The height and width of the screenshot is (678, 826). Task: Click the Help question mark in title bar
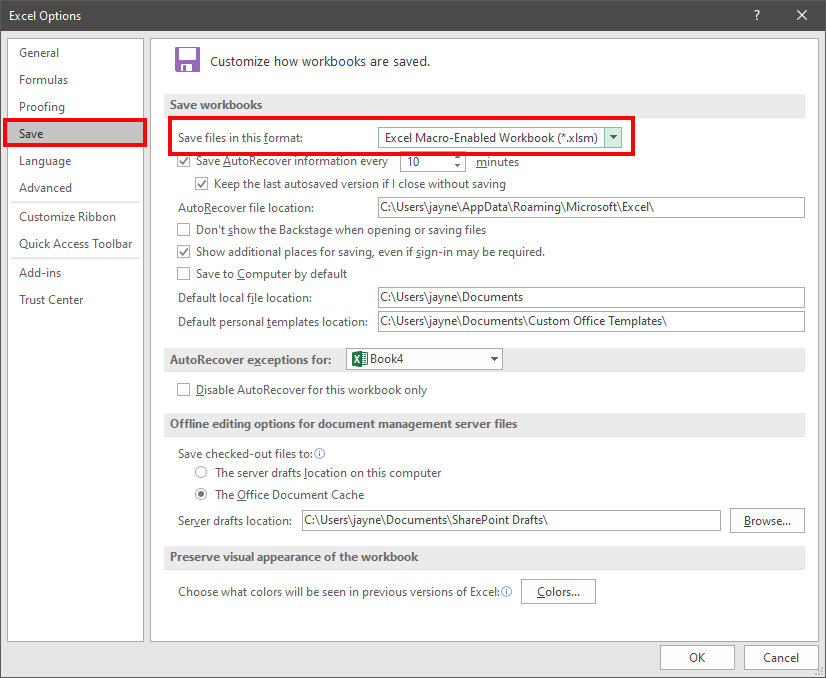click(757, 15)
